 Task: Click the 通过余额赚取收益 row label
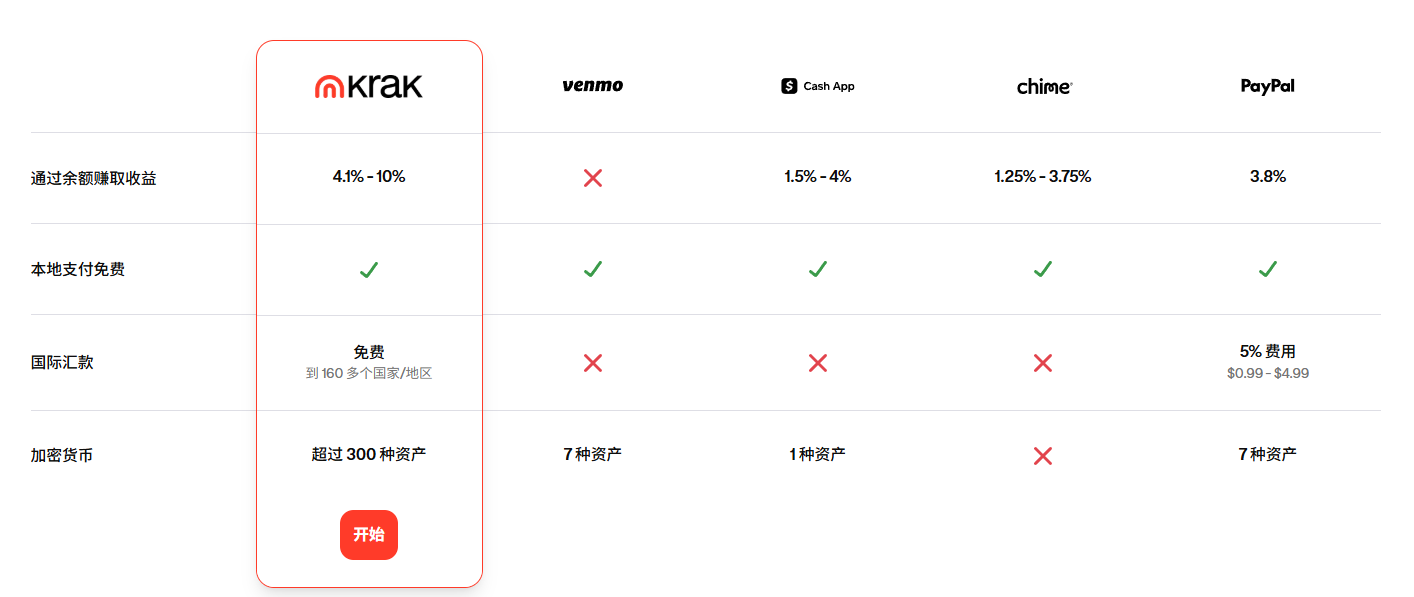click(93, 179)
